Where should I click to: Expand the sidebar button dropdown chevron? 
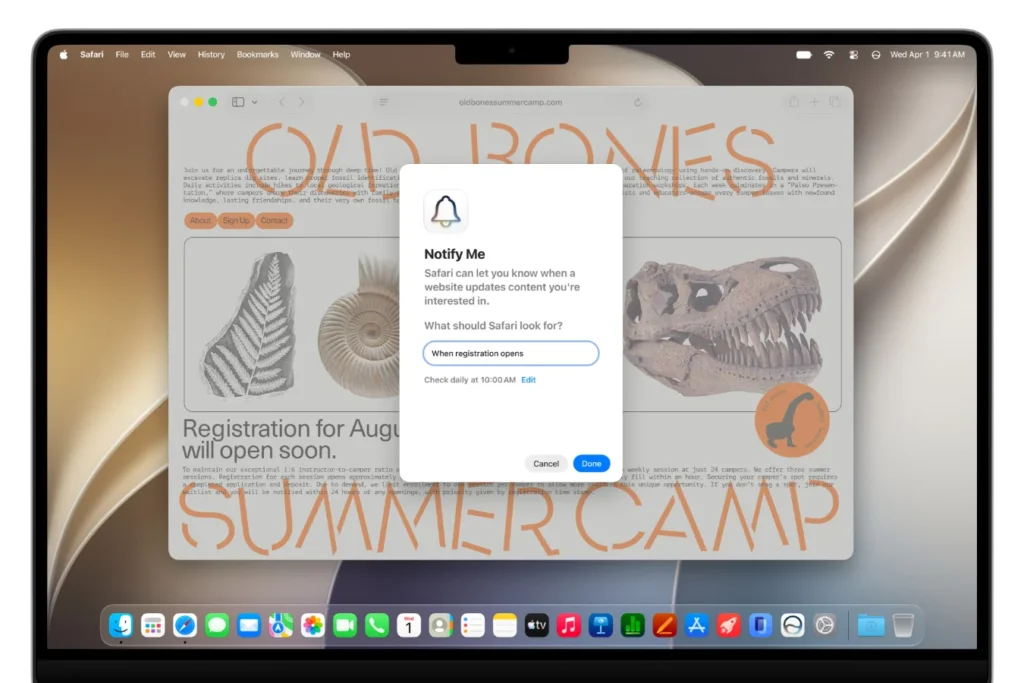(x=255, y=102)
